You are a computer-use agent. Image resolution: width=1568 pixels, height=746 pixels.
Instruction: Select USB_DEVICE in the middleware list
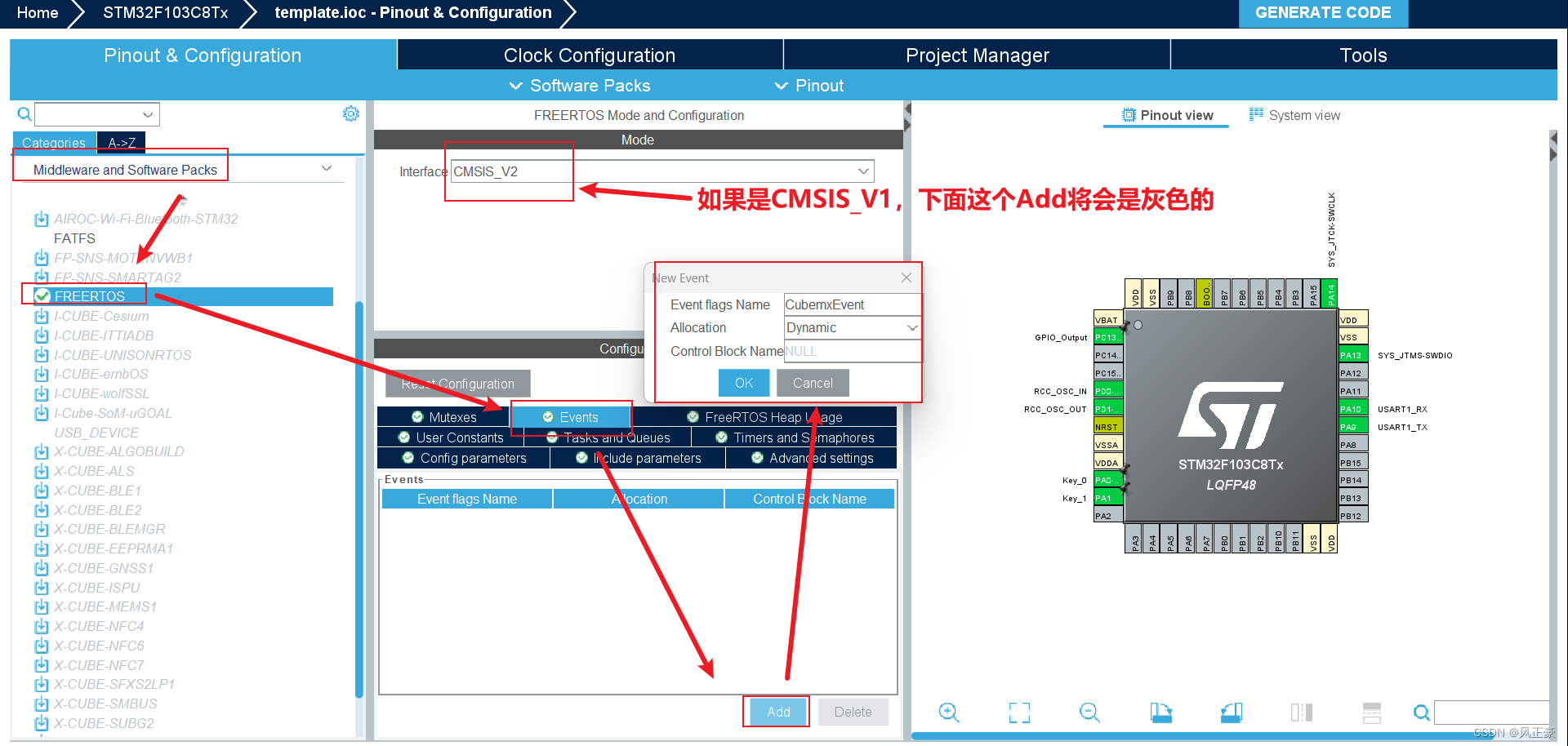click(x=96, y=433)
